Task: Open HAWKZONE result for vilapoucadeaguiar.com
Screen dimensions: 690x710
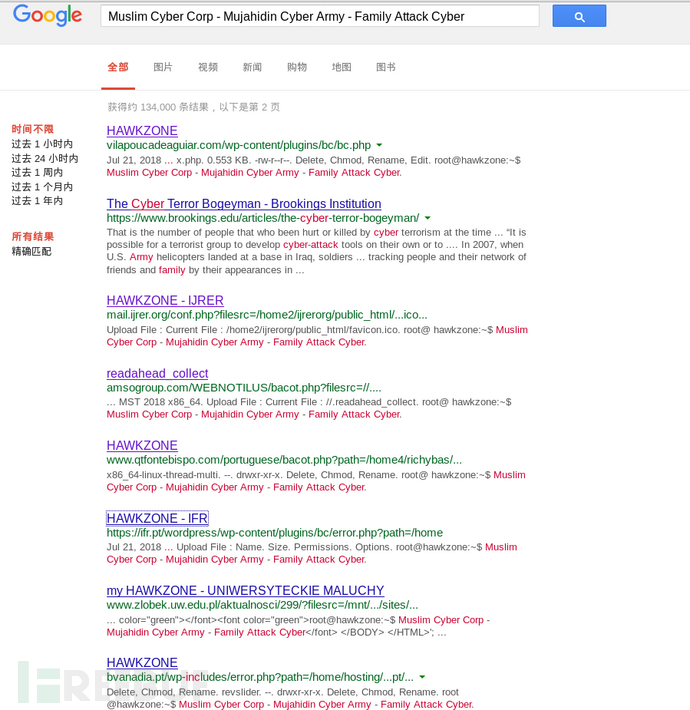Action: (x=142, y=130)
